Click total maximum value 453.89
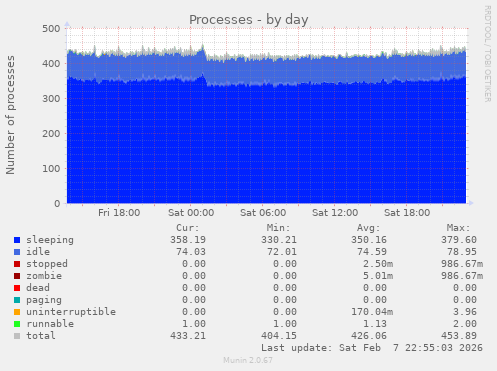 coord(459,336)
